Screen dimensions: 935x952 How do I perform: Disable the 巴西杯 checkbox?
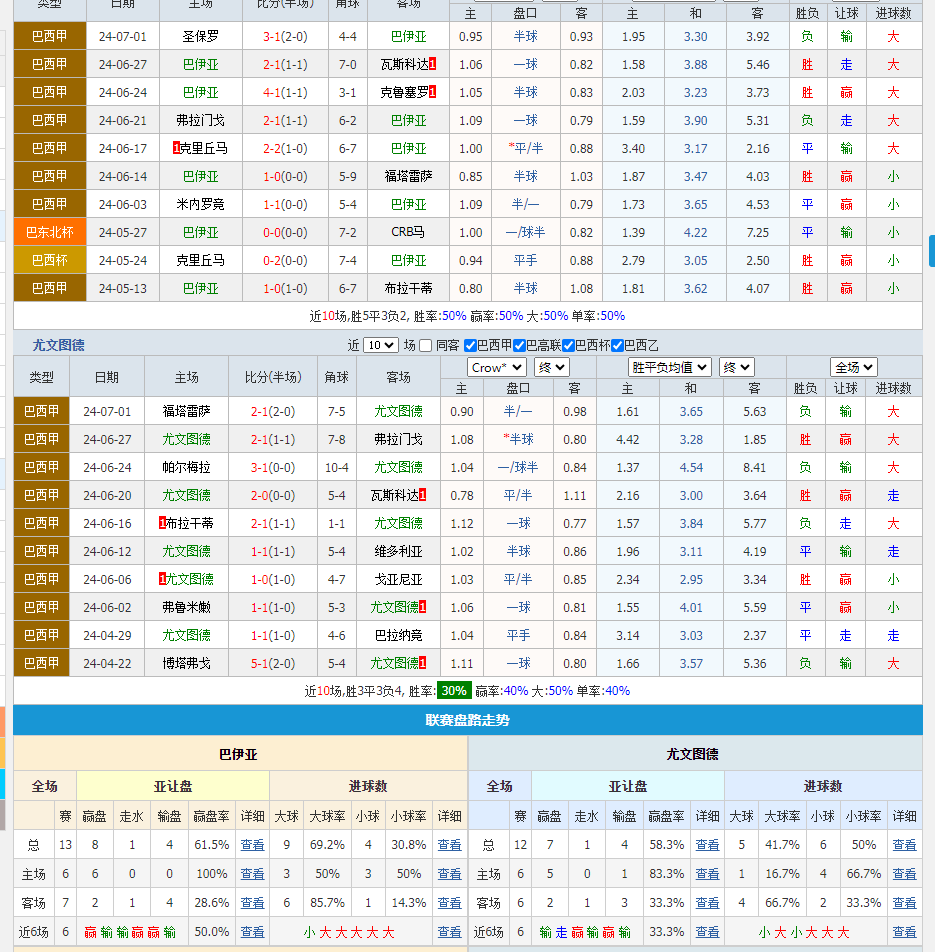tap(566, 345)
